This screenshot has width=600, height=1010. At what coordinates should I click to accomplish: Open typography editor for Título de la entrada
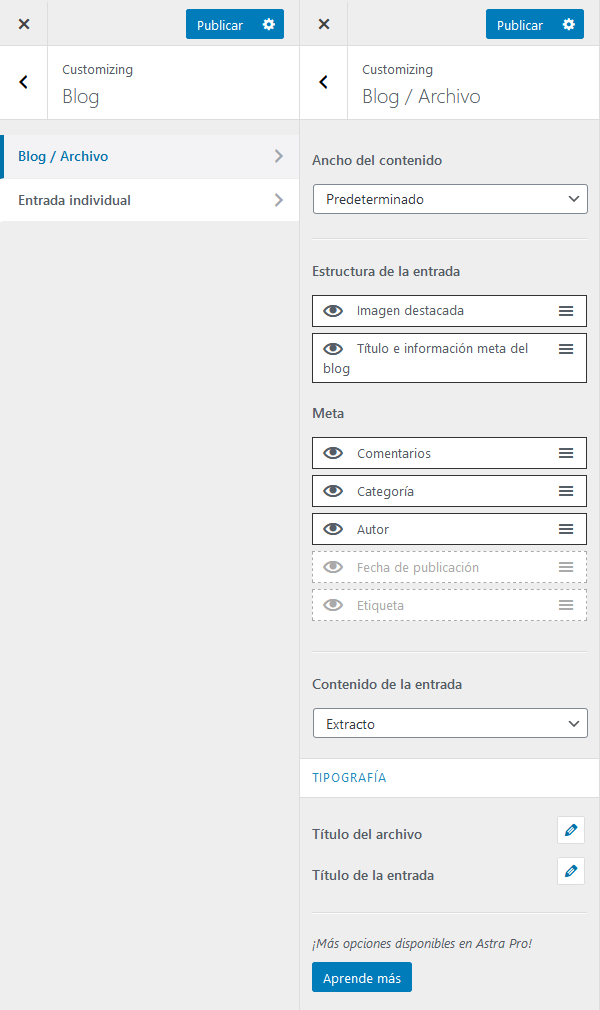point(570,871)
